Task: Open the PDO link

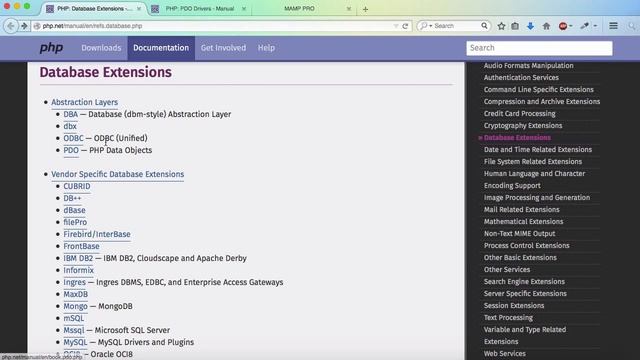Action: 71,150
